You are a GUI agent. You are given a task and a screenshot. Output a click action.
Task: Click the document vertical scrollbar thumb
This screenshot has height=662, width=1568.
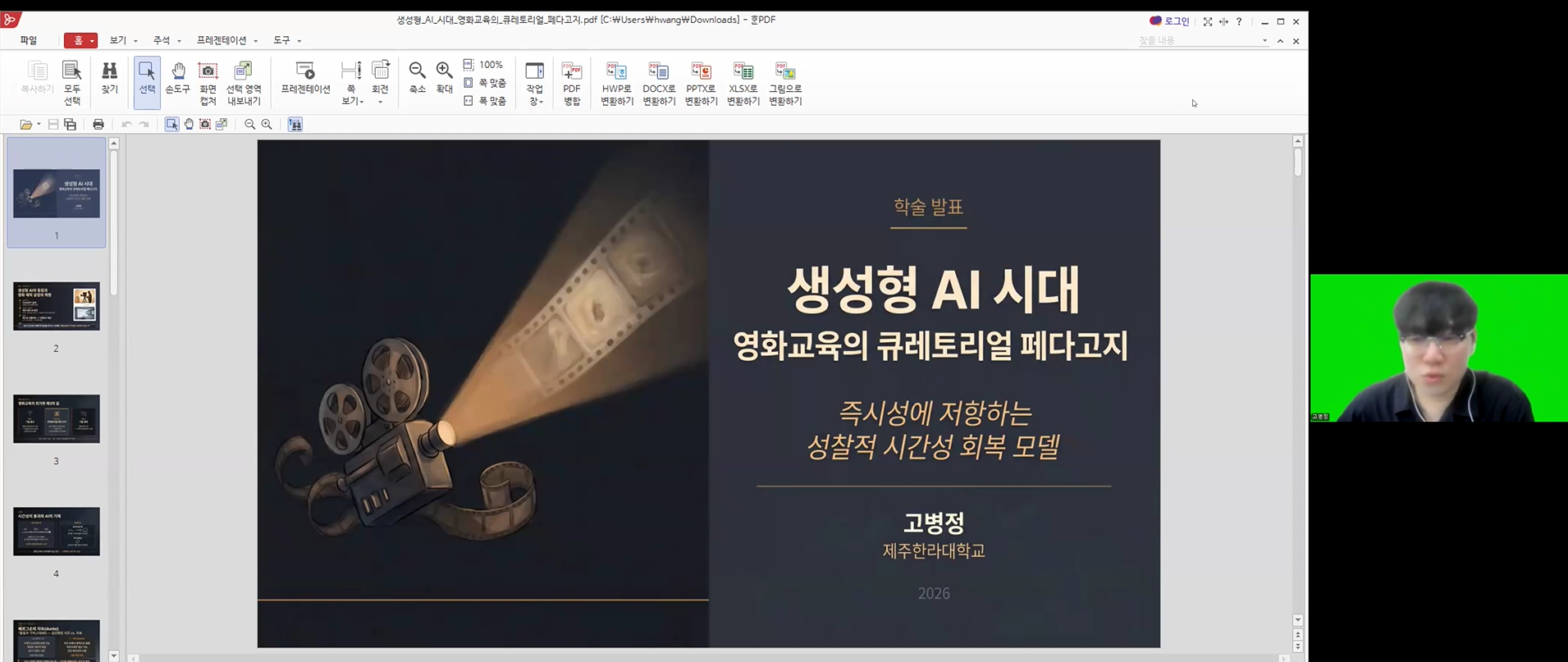(x=1297, y=162)
